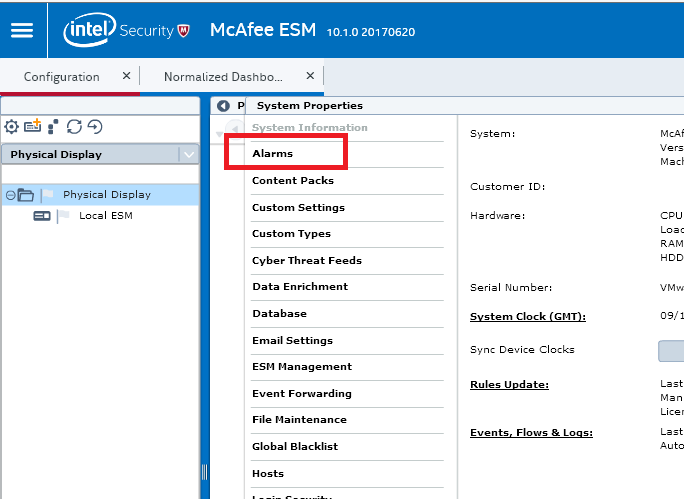684x499 pixels.
Task: Click the multi-device management icon
Action: pyautogui.click(x=53, y=126)
